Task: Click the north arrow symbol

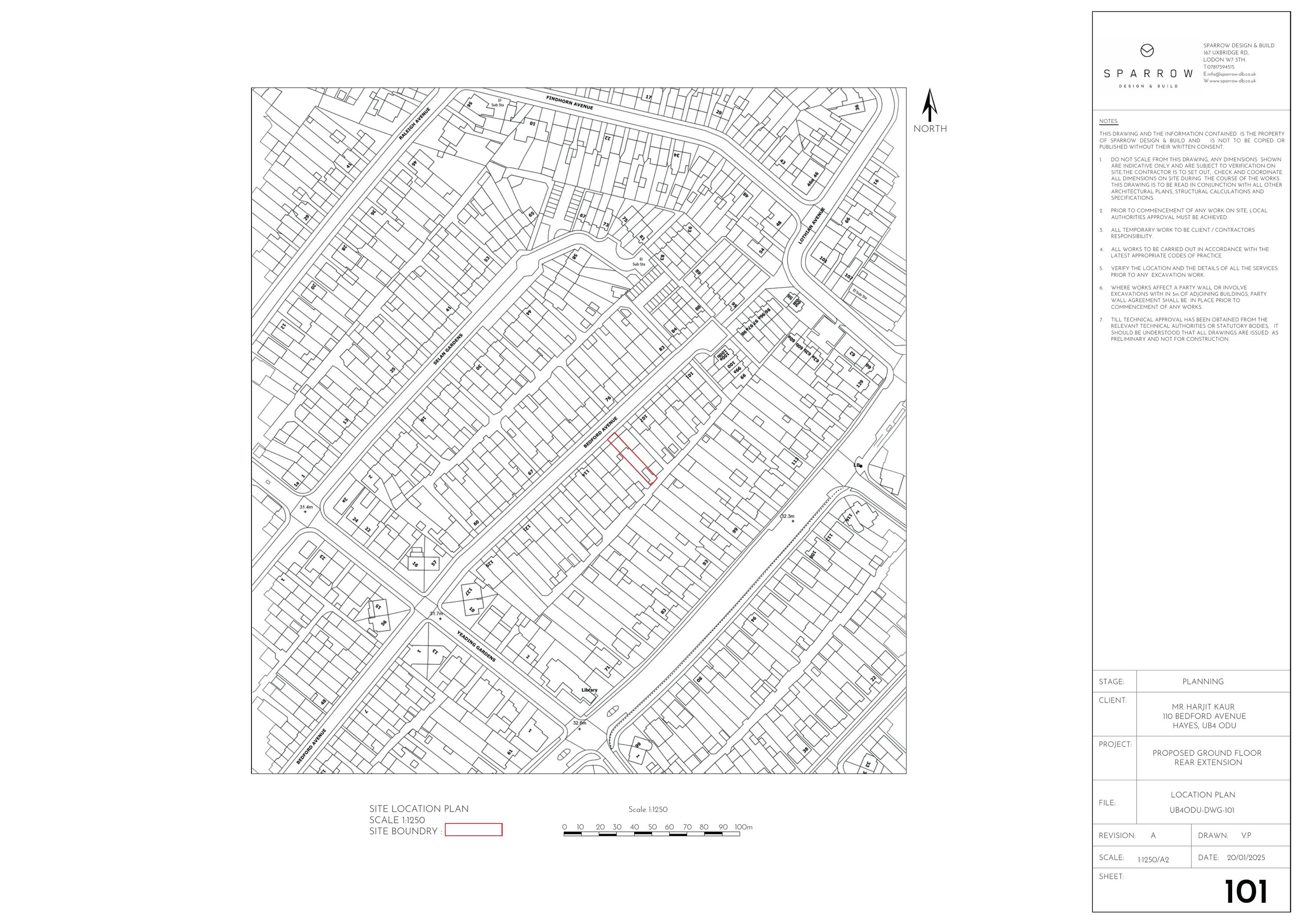Action: 930,105
